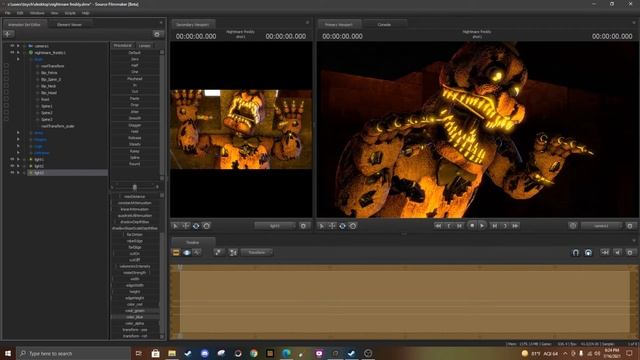
Task: Apply the Zero preset
Action: point(135,59)
